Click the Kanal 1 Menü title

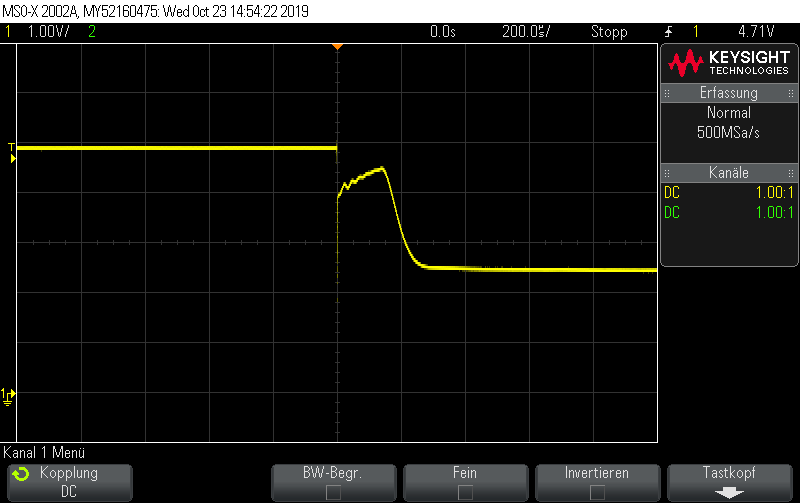click(x=44, y=452)
